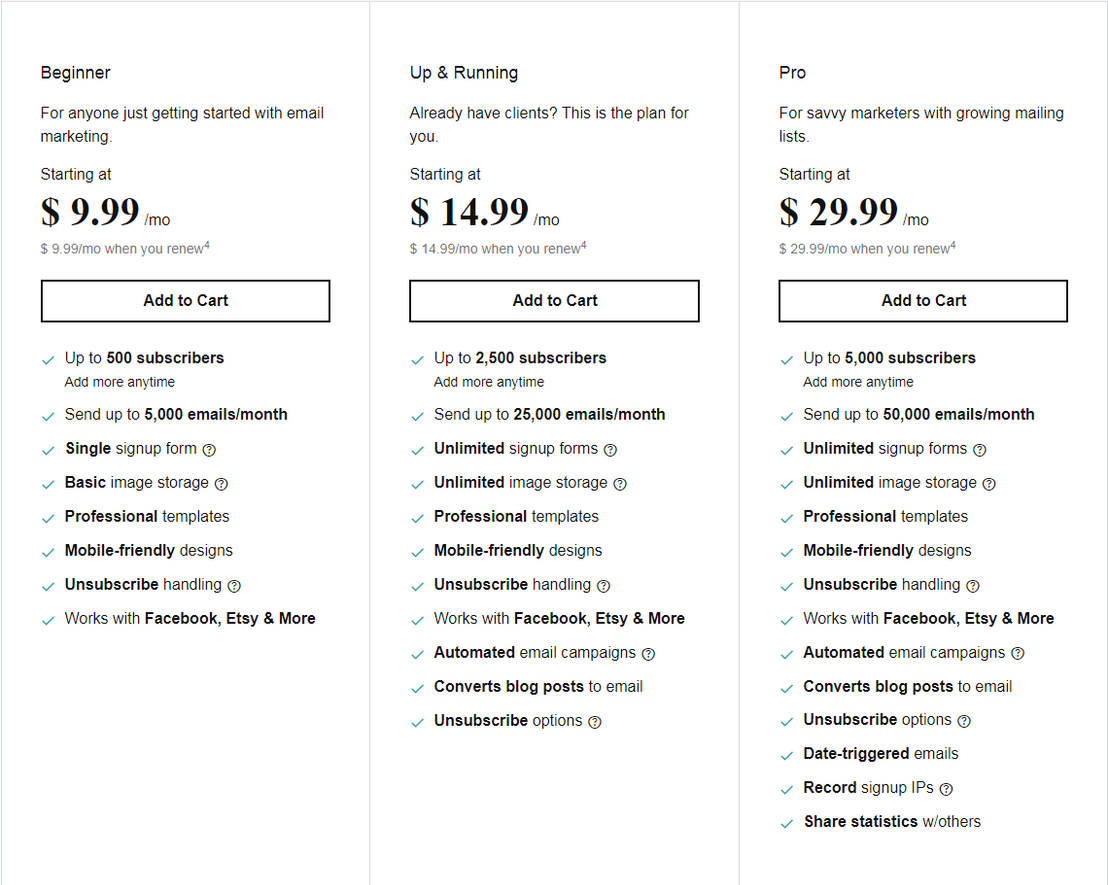Show help for Up & Running Unsubscribe options
The image size is (1108, 885).
pyautogui.click(x=595, y=722)
